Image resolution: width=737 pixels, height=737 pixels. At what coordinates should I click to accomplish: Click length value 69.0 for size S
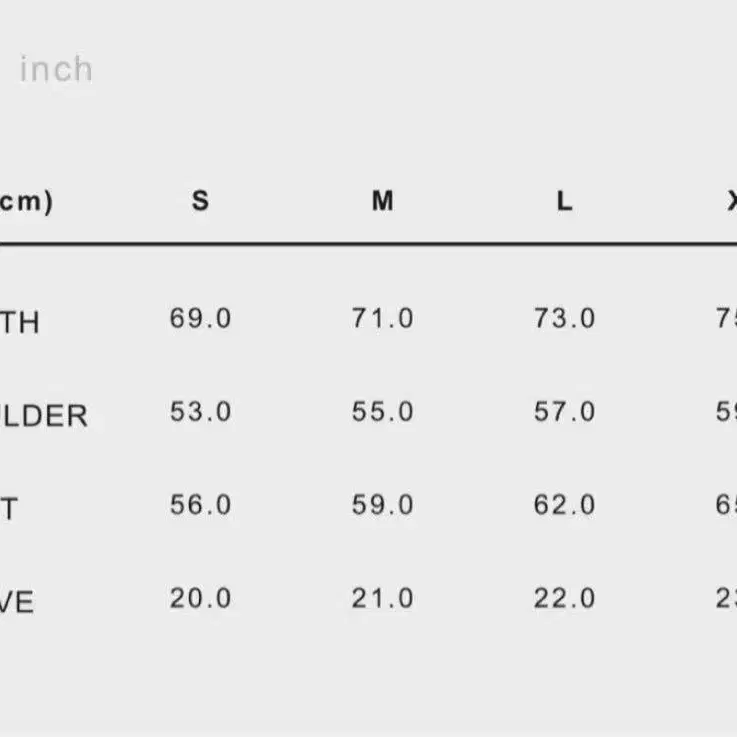pos(201,318)
